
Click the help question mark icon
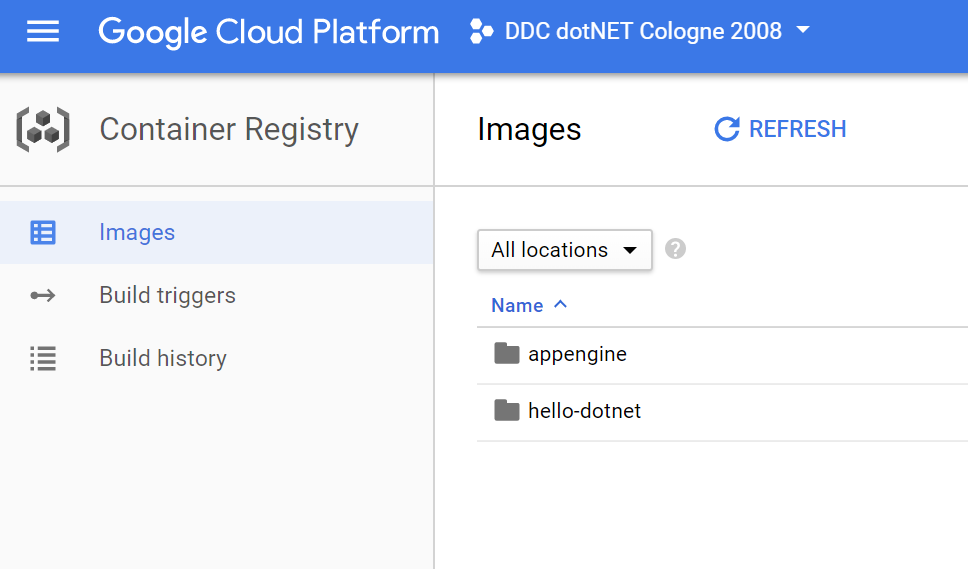click(x=675, y=249)
